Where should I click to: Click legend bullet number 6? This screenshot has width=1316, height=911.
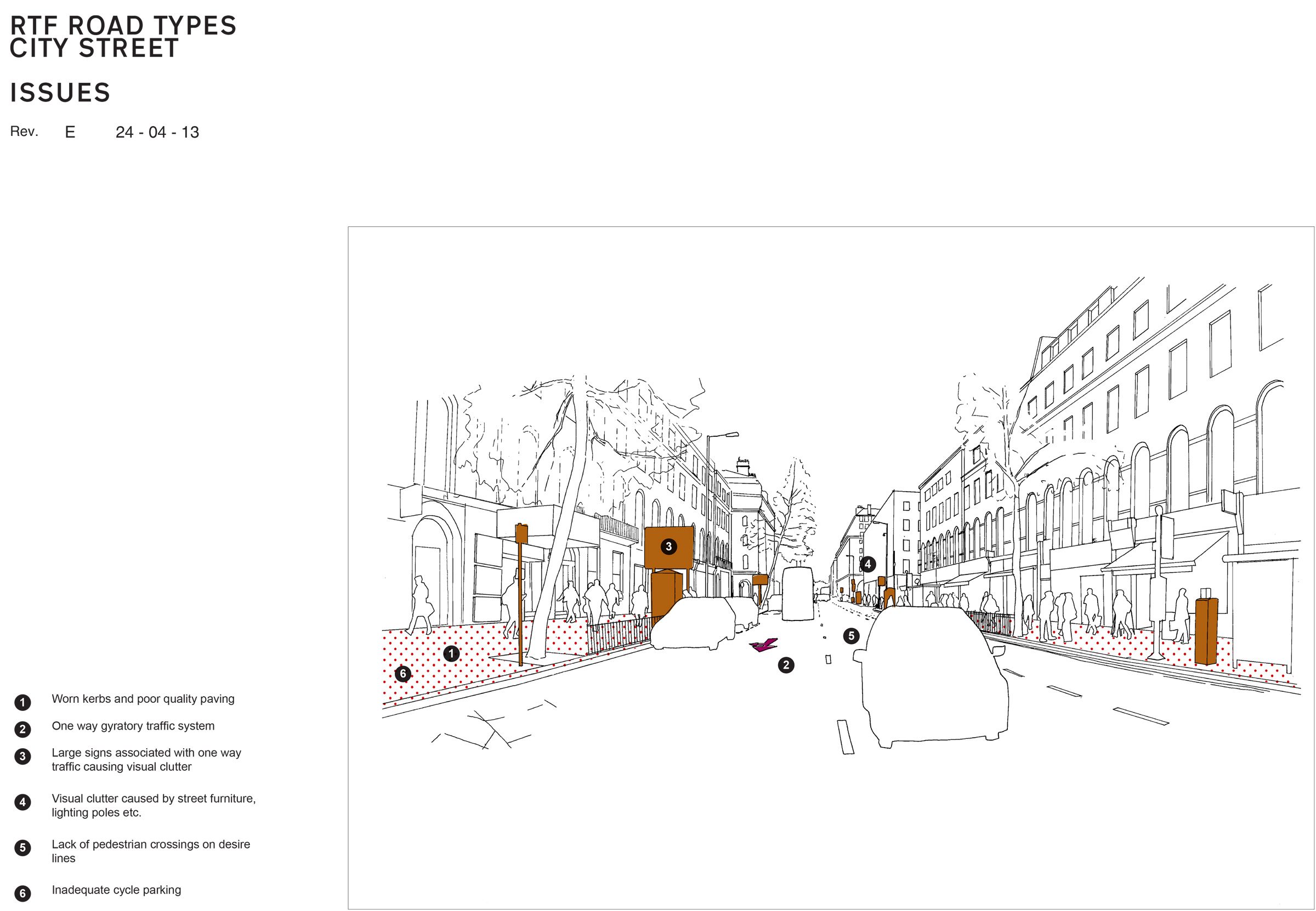point(22,893)
